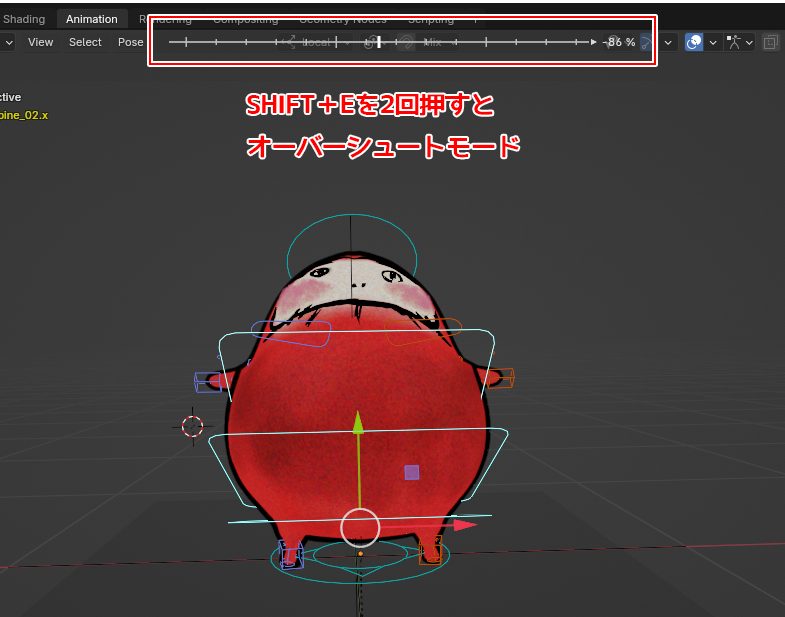
Task: Toggle X-ray display at the header's right end
Action: tap(771, 42)
